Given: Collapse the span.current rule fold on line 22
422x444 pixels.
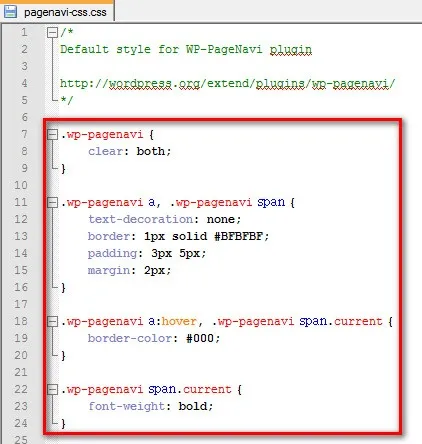Looking at the screenshot, I should point(52,389).
